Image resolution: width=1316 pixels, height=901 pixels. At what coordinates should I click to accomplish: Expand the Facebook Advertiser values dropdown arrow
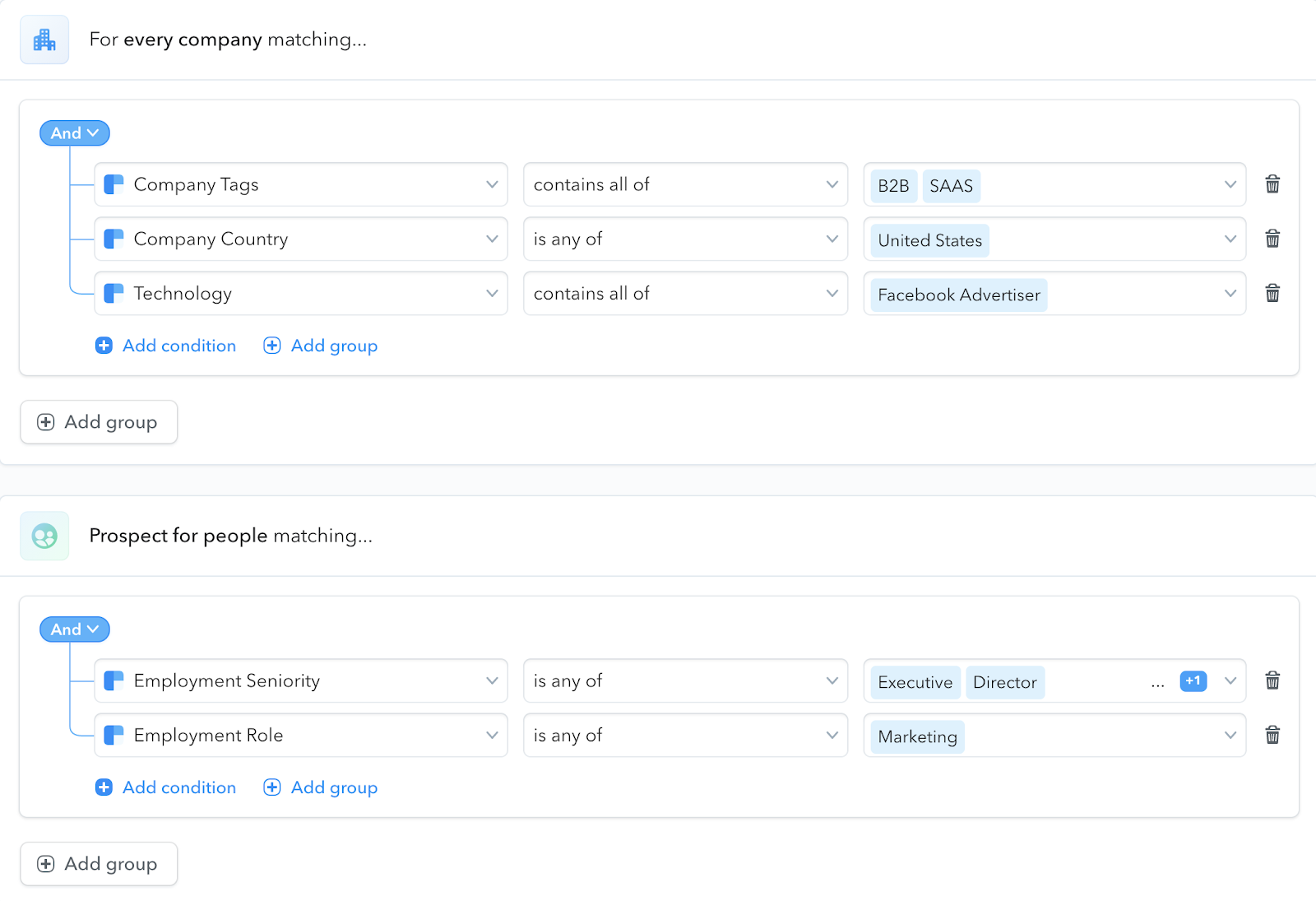(x=1230, y=293)
